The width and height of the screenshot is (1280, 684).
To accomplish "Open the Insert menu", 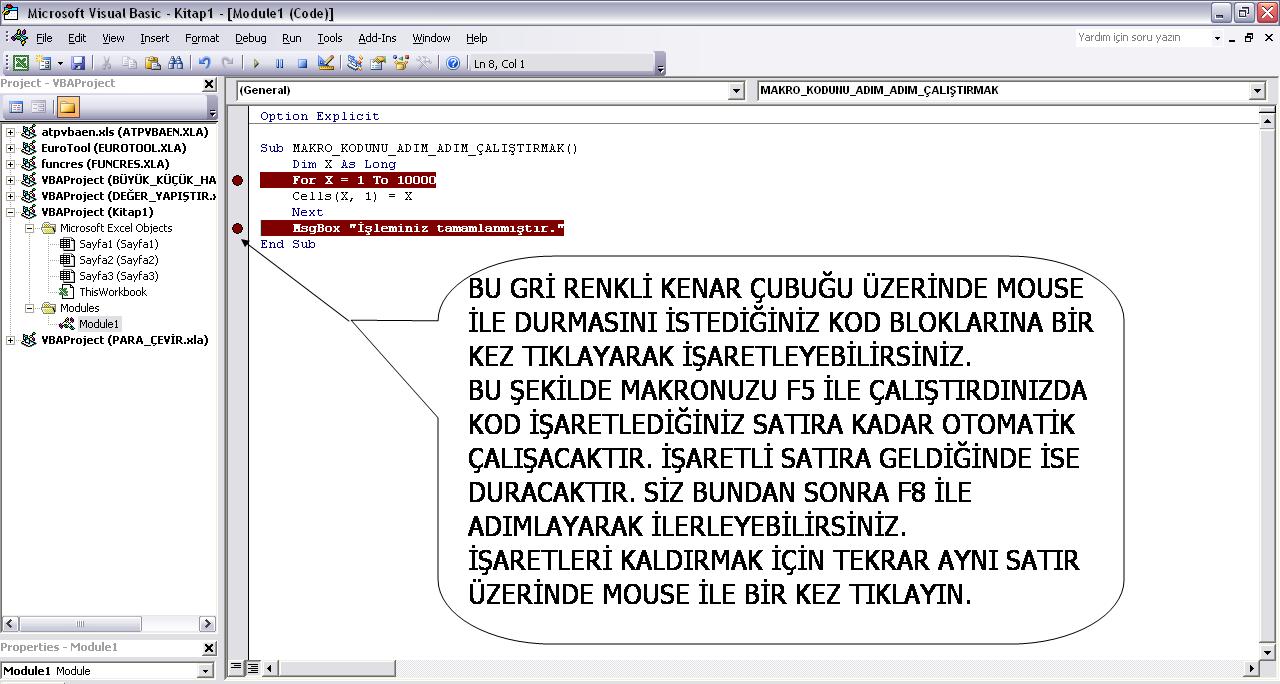I will [x=154, y=38].
